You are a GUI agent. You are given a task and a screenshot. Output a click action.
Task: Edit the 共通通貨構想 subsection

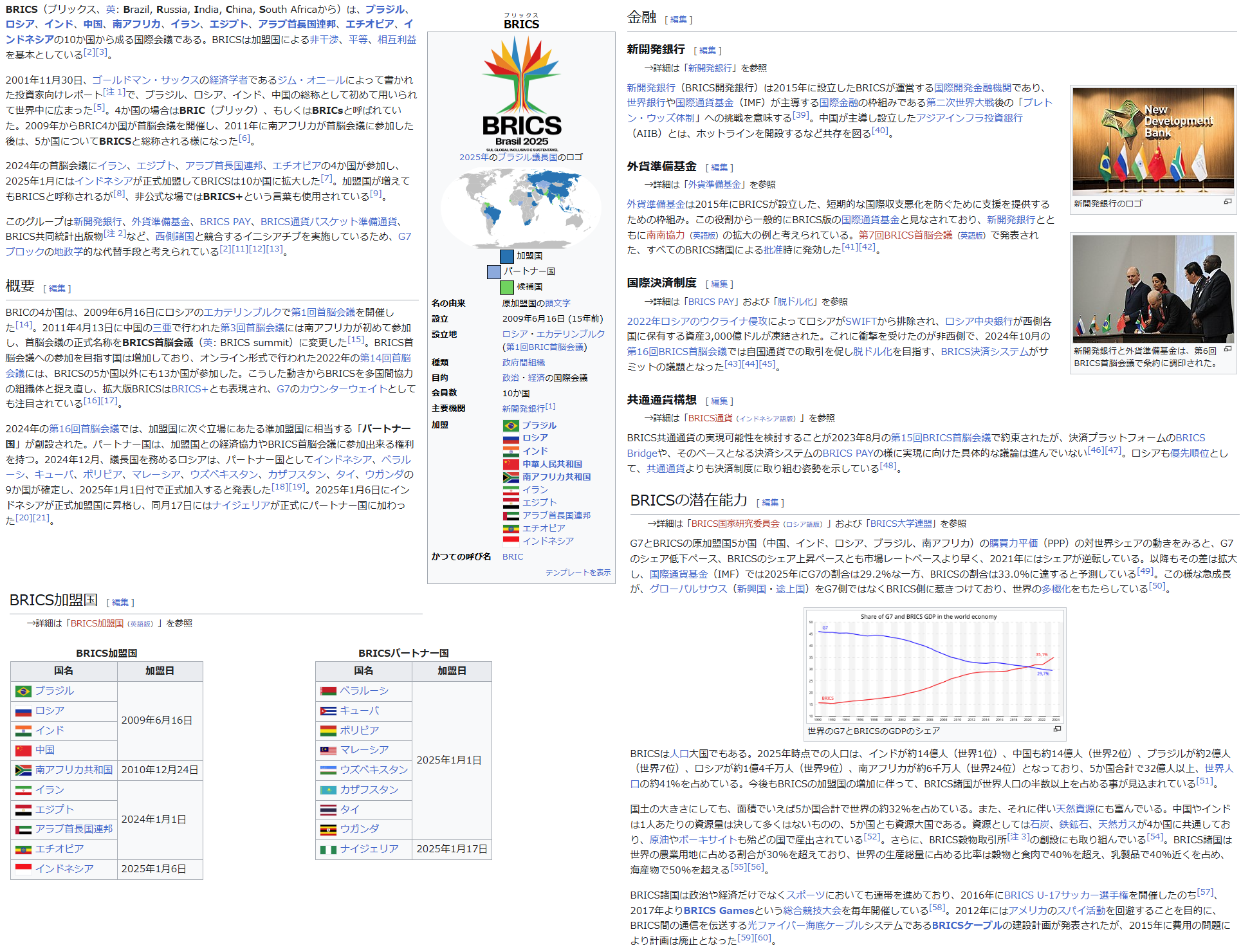pos(719,401)
